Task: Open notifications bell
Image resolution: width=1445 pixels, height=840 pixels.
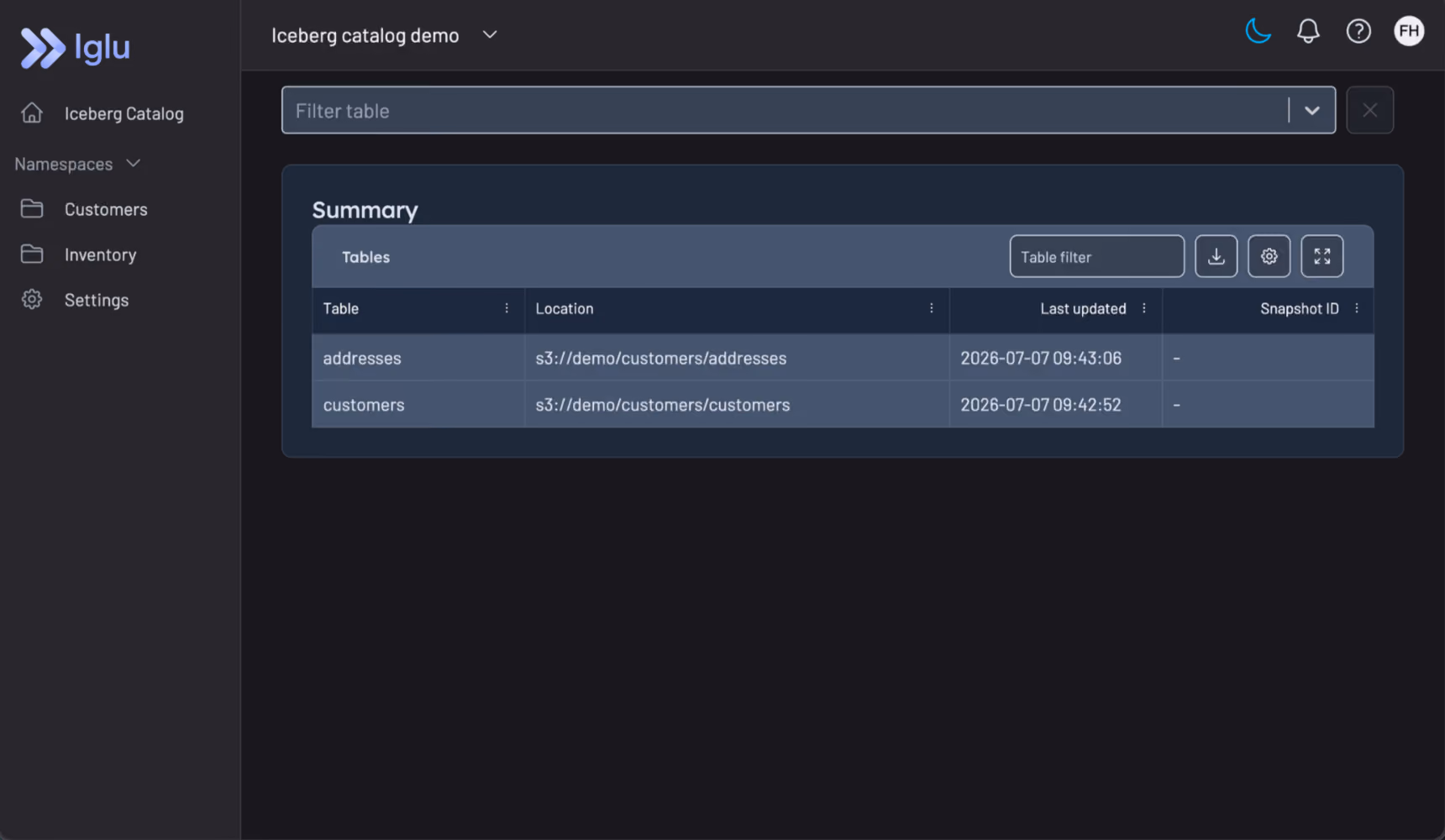Action: (x=1308, y=31)
